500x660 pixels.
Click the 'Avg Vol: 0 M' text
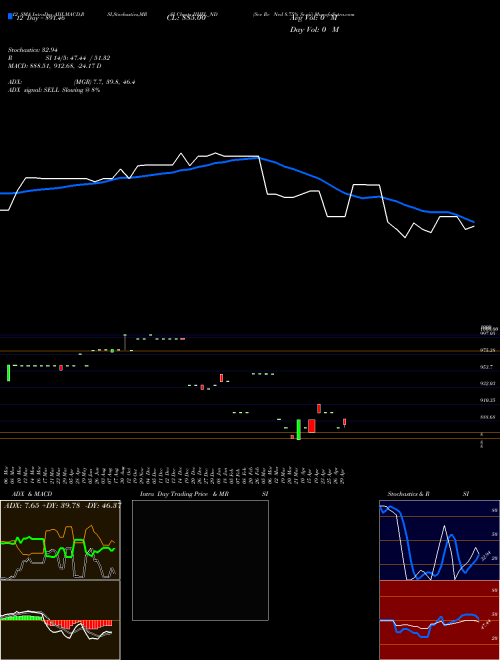(314, 18)
